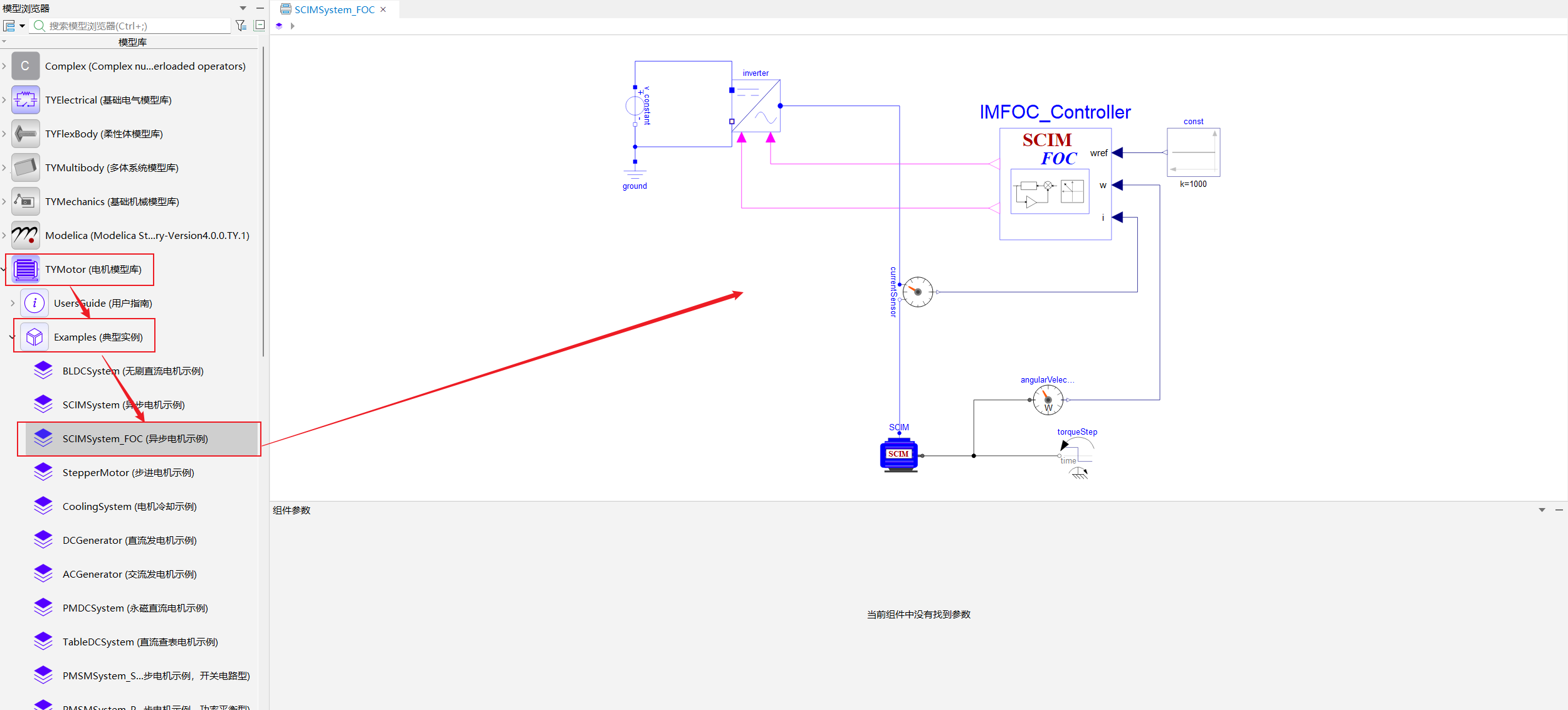The height and width of the screenshot is (710, 1568).
Task: Click the PMDCSystem model icon
Action: click(43, 608)
